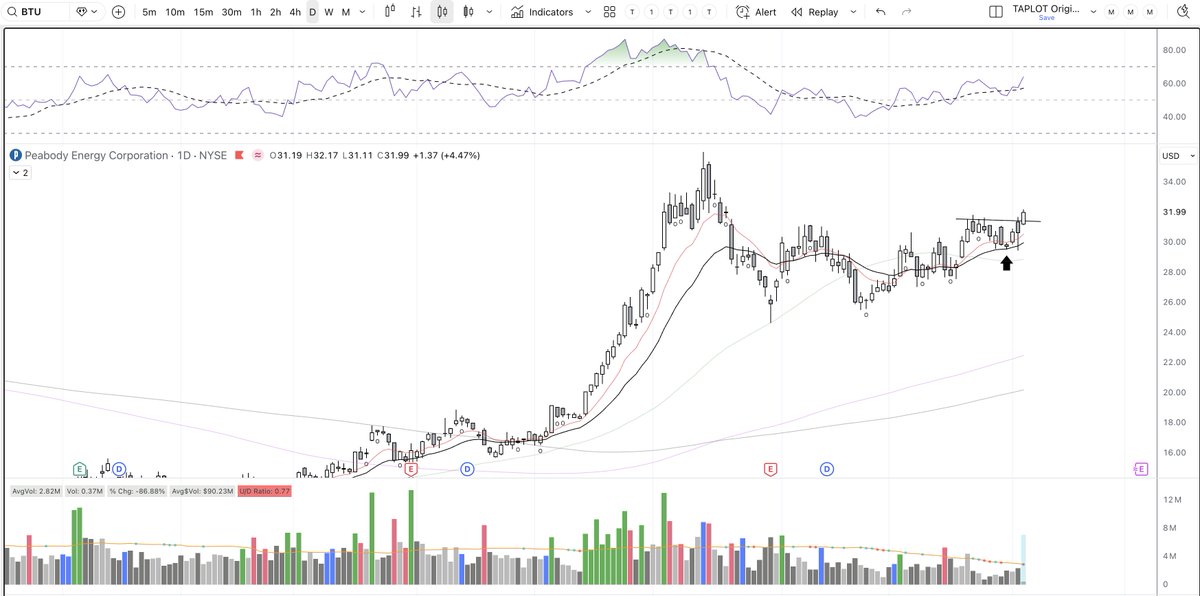This screenshot has height=596, width=1200.
Task: Start bar Replay mode
Action: coord(815,12)
